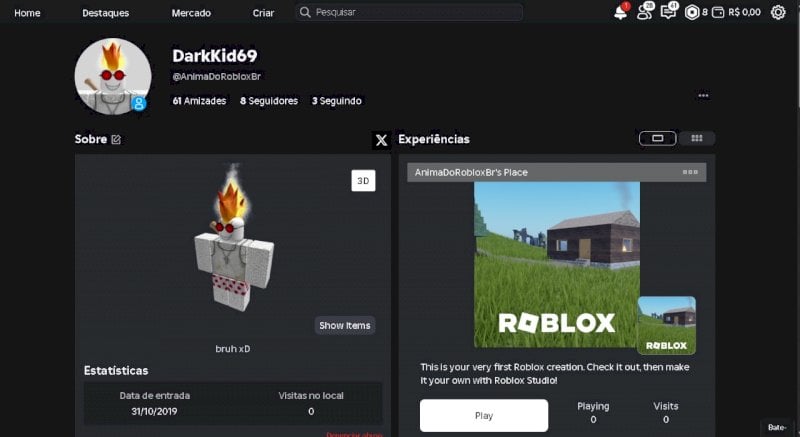800x437 pixels.
Task: Open the Destaques menu item
Action: pos(106,13)
